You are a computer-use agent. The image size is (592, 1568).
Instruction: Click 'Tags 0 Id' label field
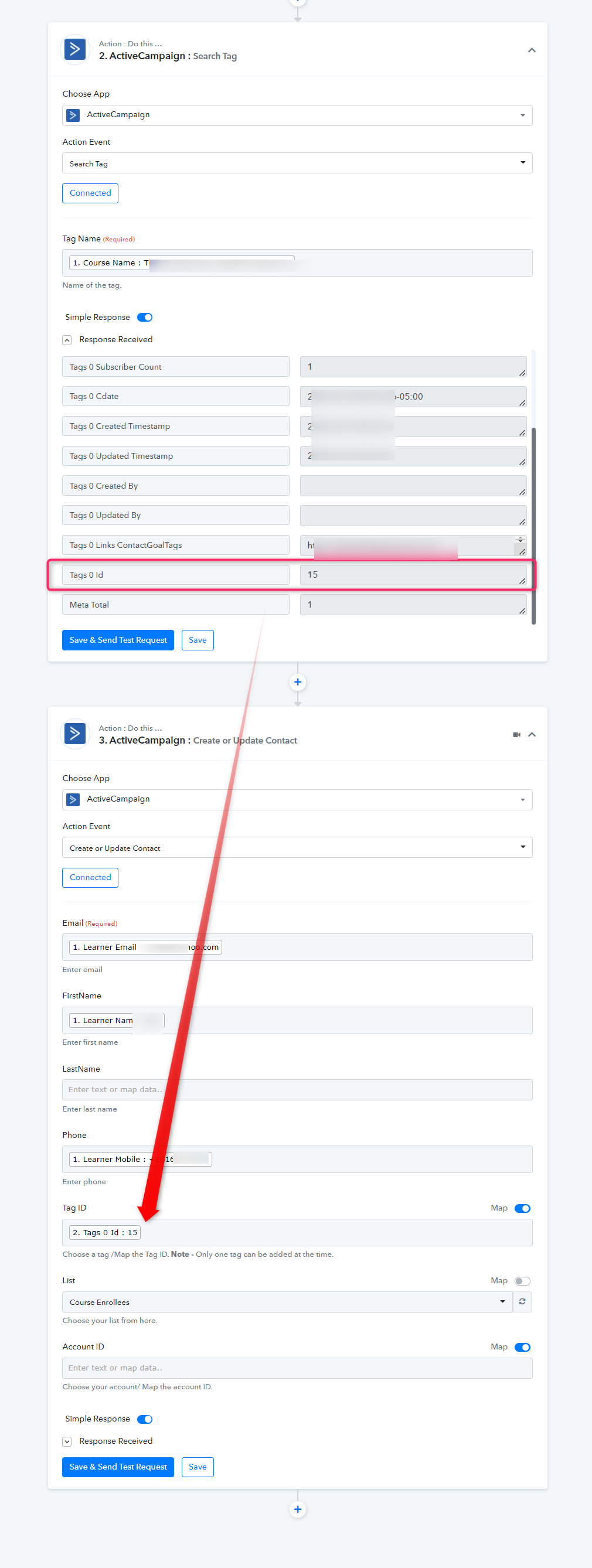pyautogui.click(x=175, y=575)
